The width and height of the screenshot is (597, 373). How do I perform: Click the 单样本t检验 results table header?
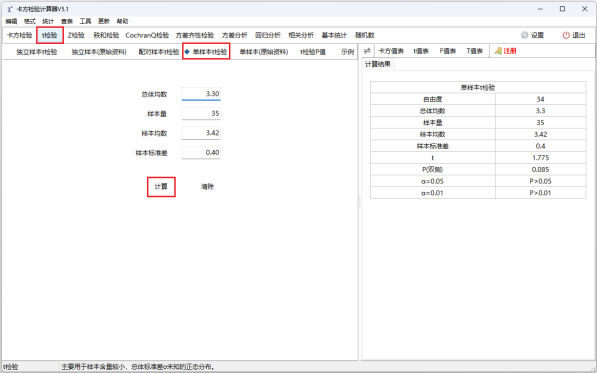pyautogui.click(x=478, y=87)
